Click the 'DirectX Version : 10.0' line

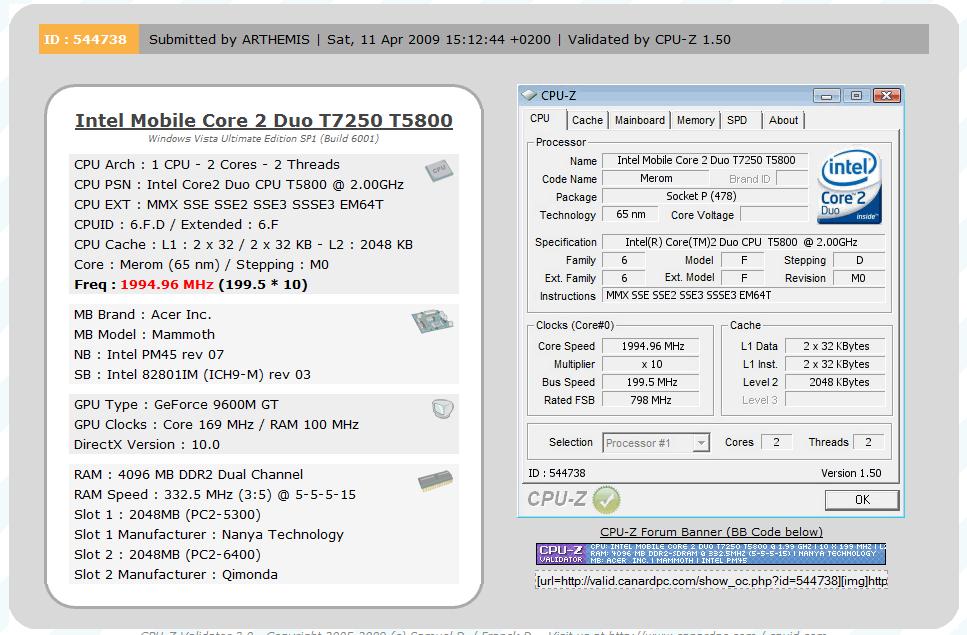point(147,444)
